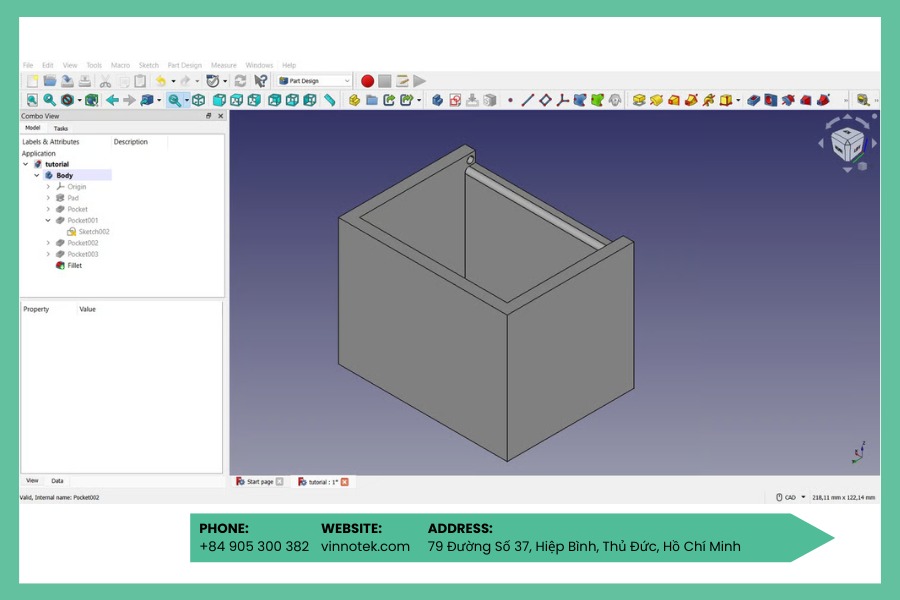This screenshot has width=900, height=600.
Task: Execute macro with the play triangle
Action: (x=420, y=81)
